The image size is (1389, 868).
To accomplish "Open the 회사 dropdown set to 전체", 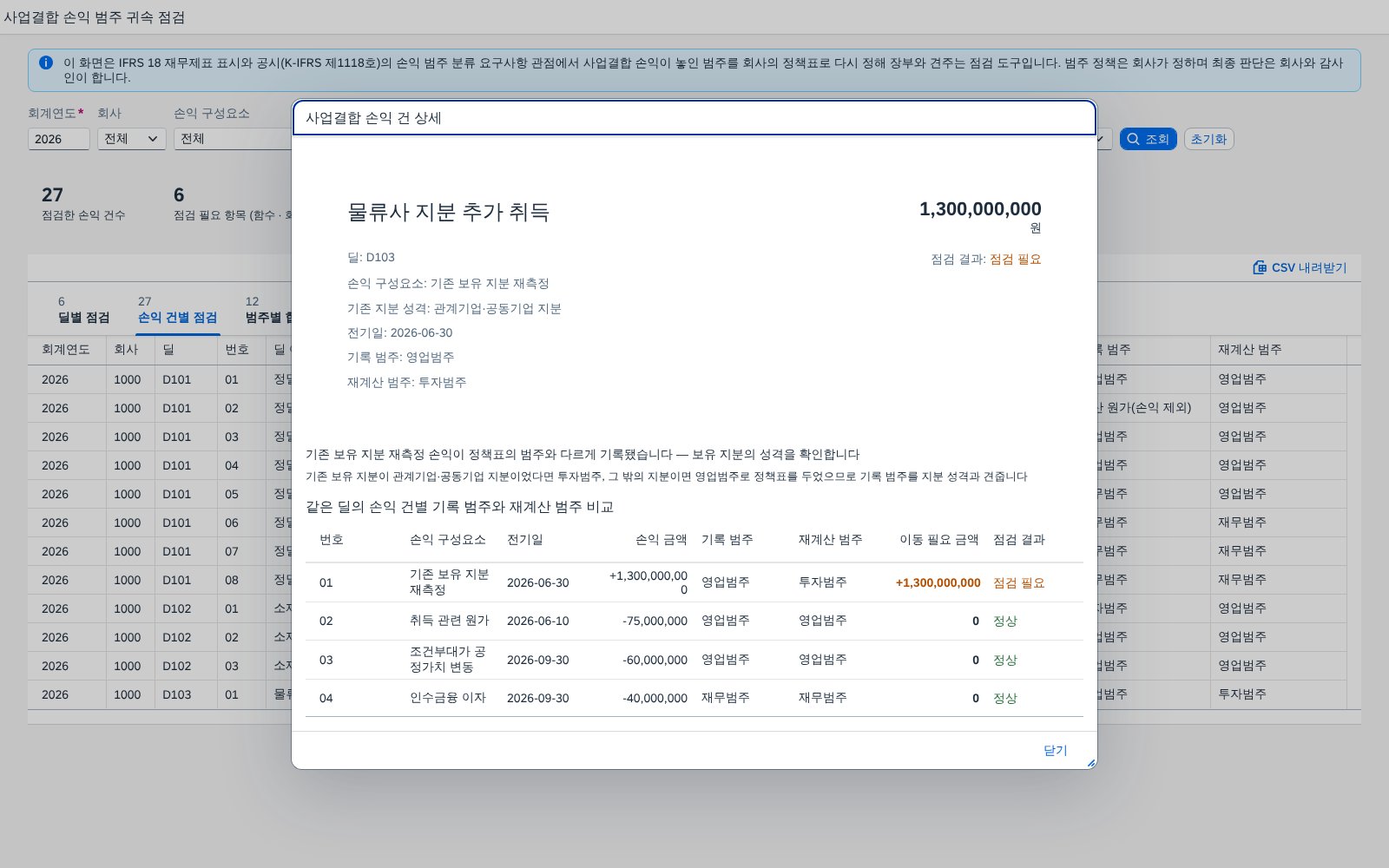I will click(132, 139).
